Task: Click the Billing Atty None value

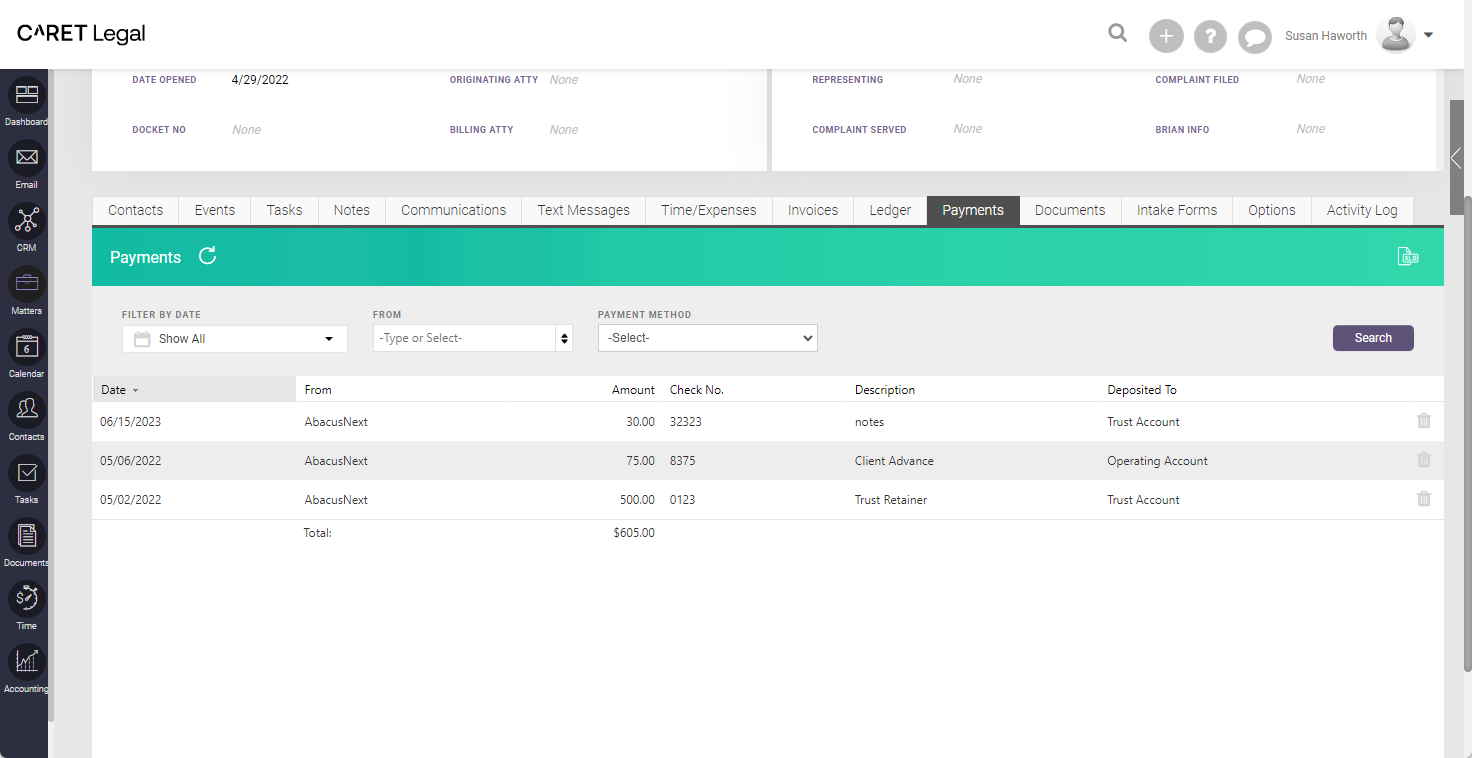Action: (x=564, y=130)
